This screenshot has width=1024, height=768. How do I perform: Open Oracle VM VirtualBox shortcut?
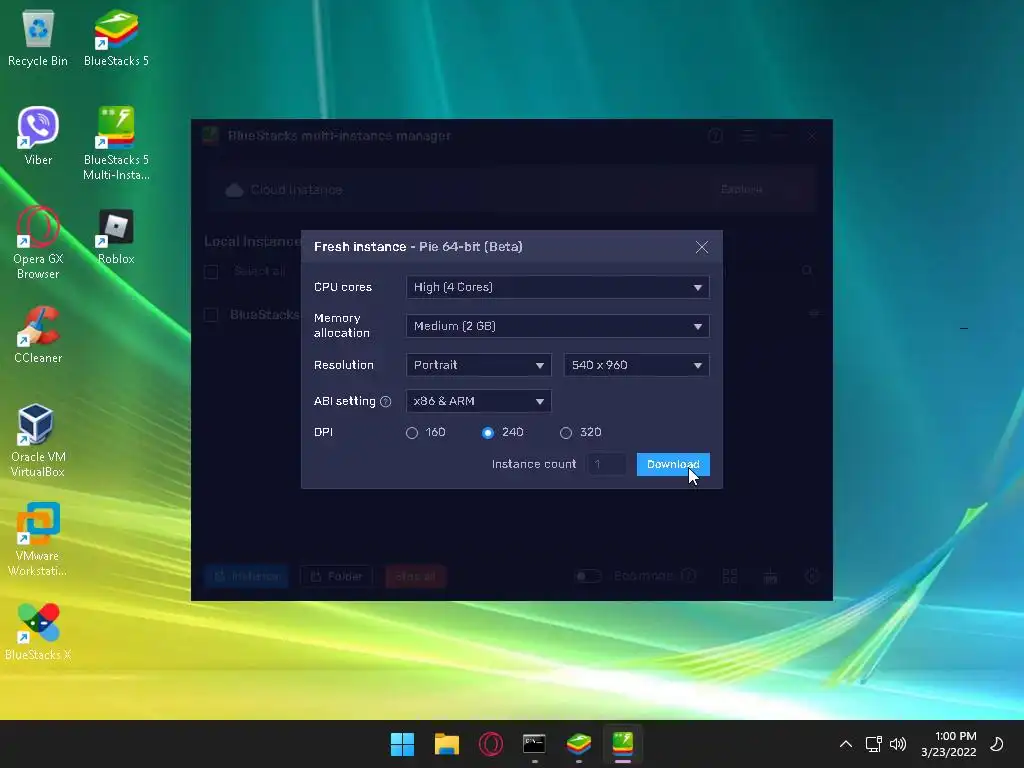[x=38, y=440]
